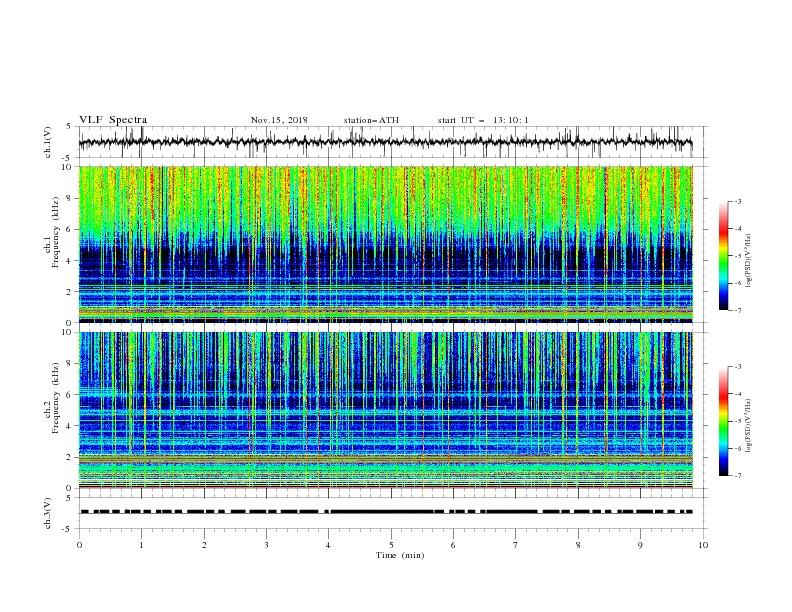Click time axis tick label "2"

[204, 545]
